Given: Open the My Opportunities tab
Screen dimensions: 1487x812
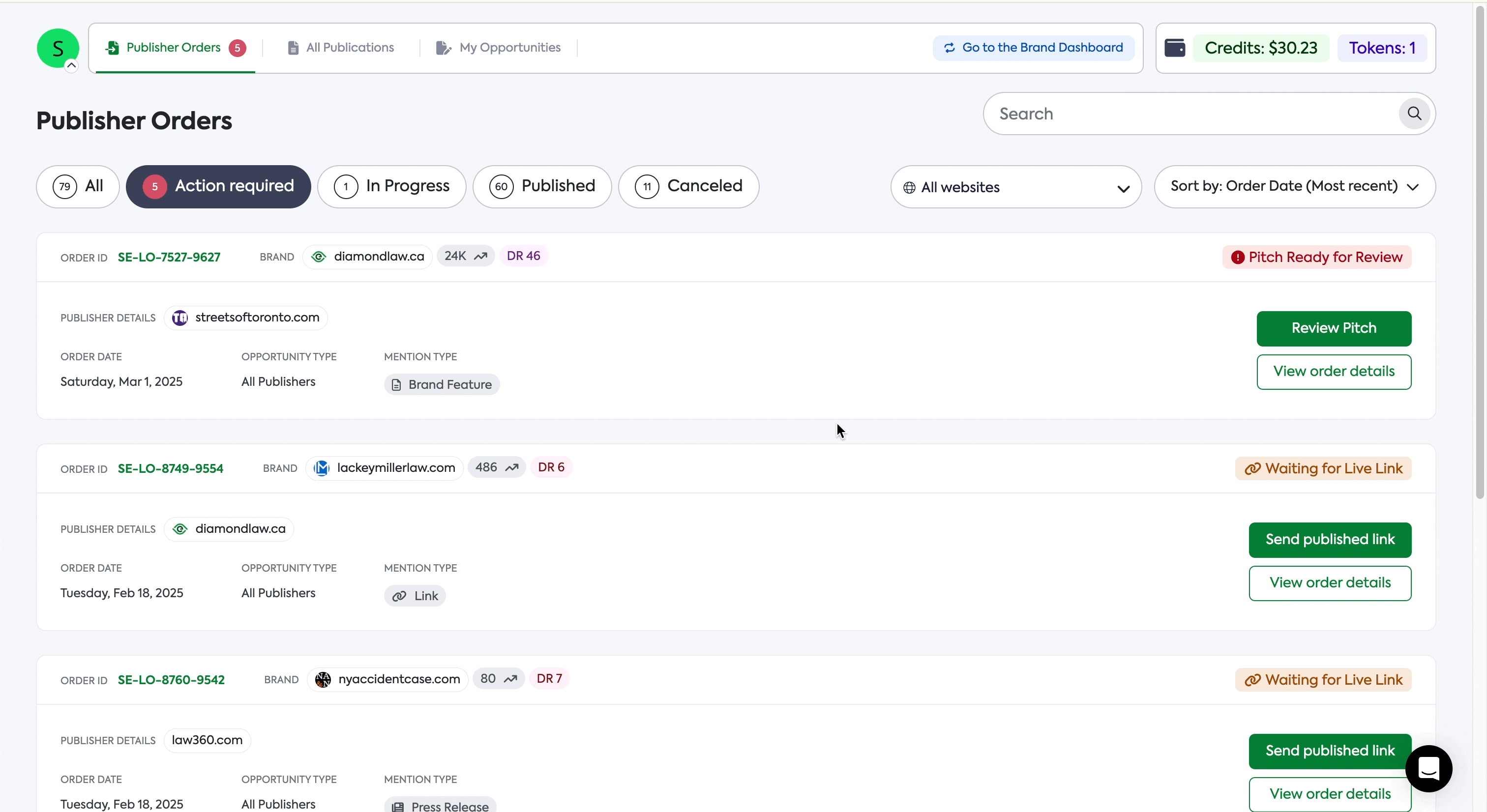Looking at the screenshot, I should [498, 47].
